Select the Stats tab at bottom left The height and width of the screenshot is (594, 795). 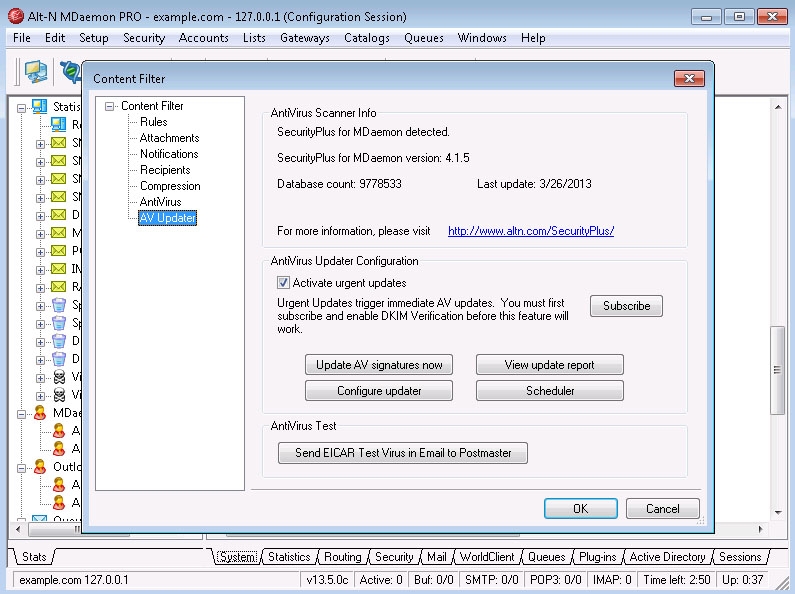click(x=34, y=557)
